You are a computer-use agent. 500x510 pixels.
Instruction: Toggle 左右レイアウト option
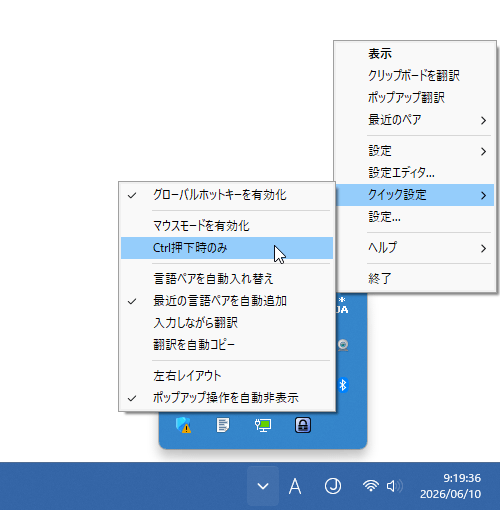[227, 376]
